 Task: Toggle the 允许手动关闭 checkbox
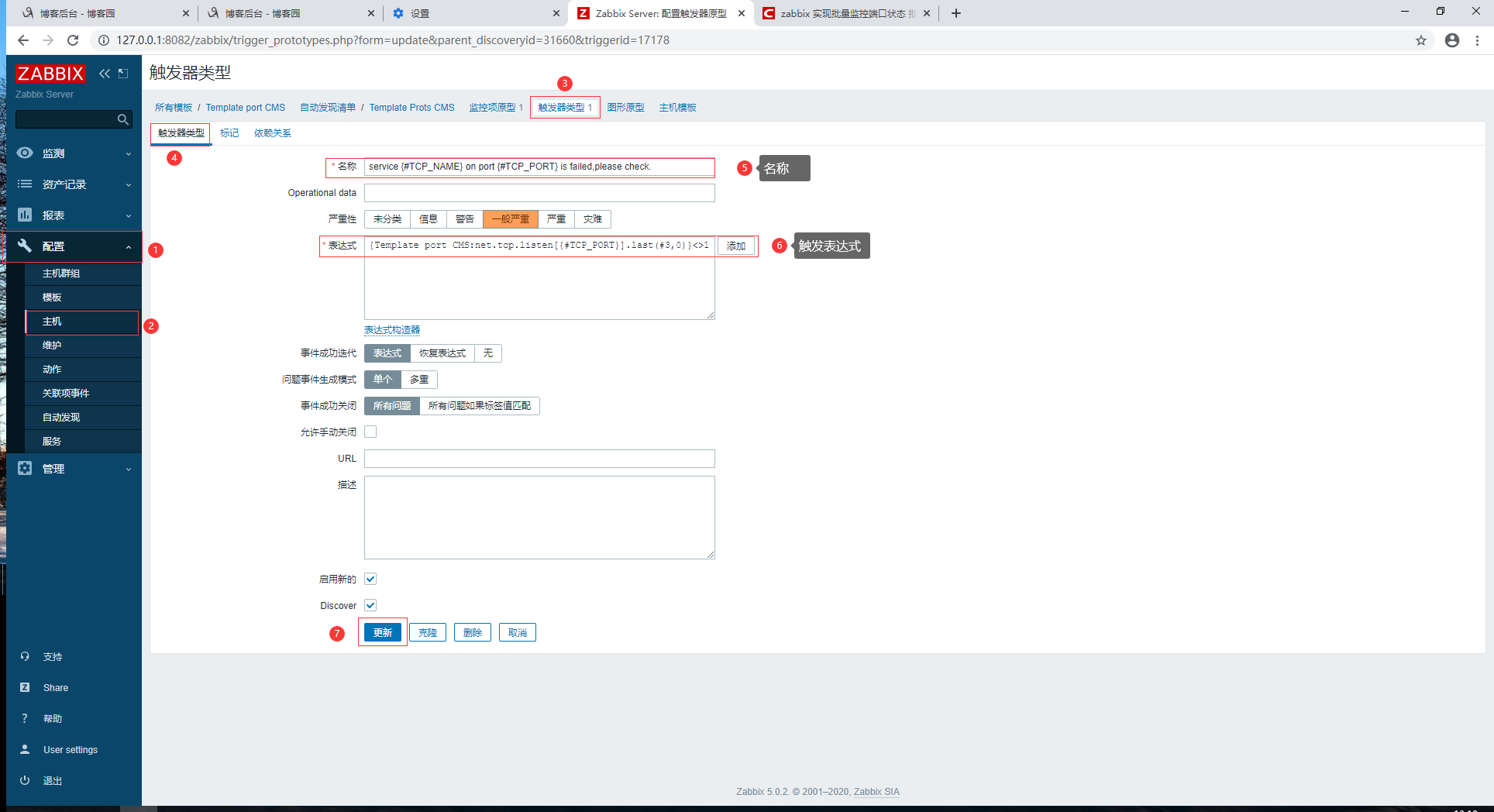(x=370, y=432)
